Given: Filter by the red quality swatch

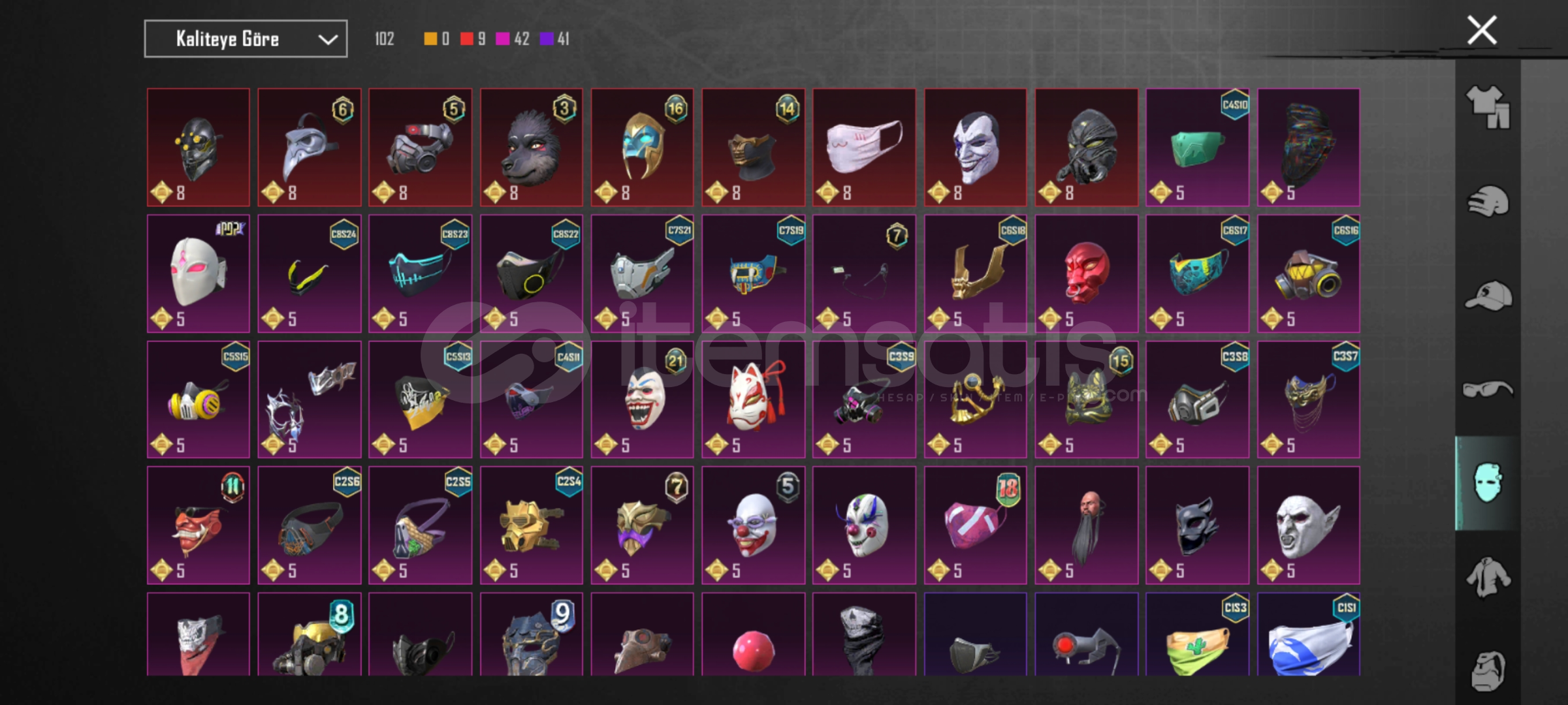Looking at the screenshot, I should 466,39.
